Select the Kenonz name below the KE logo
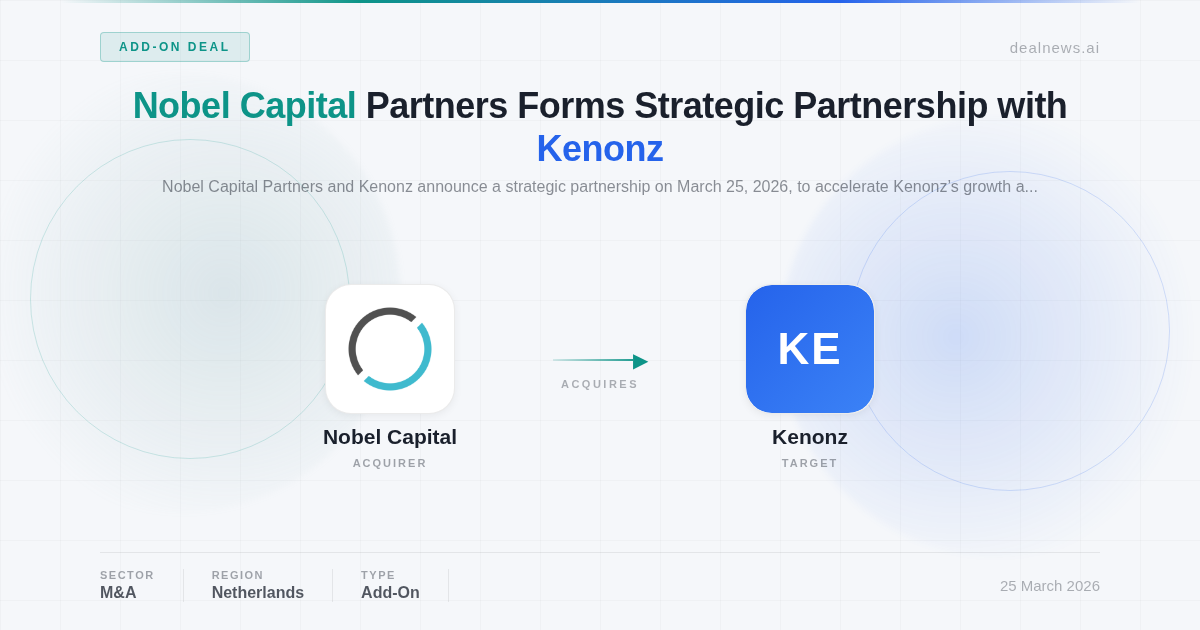The height and width of the screenshot is (630, 1200). (x=810, y=437)
